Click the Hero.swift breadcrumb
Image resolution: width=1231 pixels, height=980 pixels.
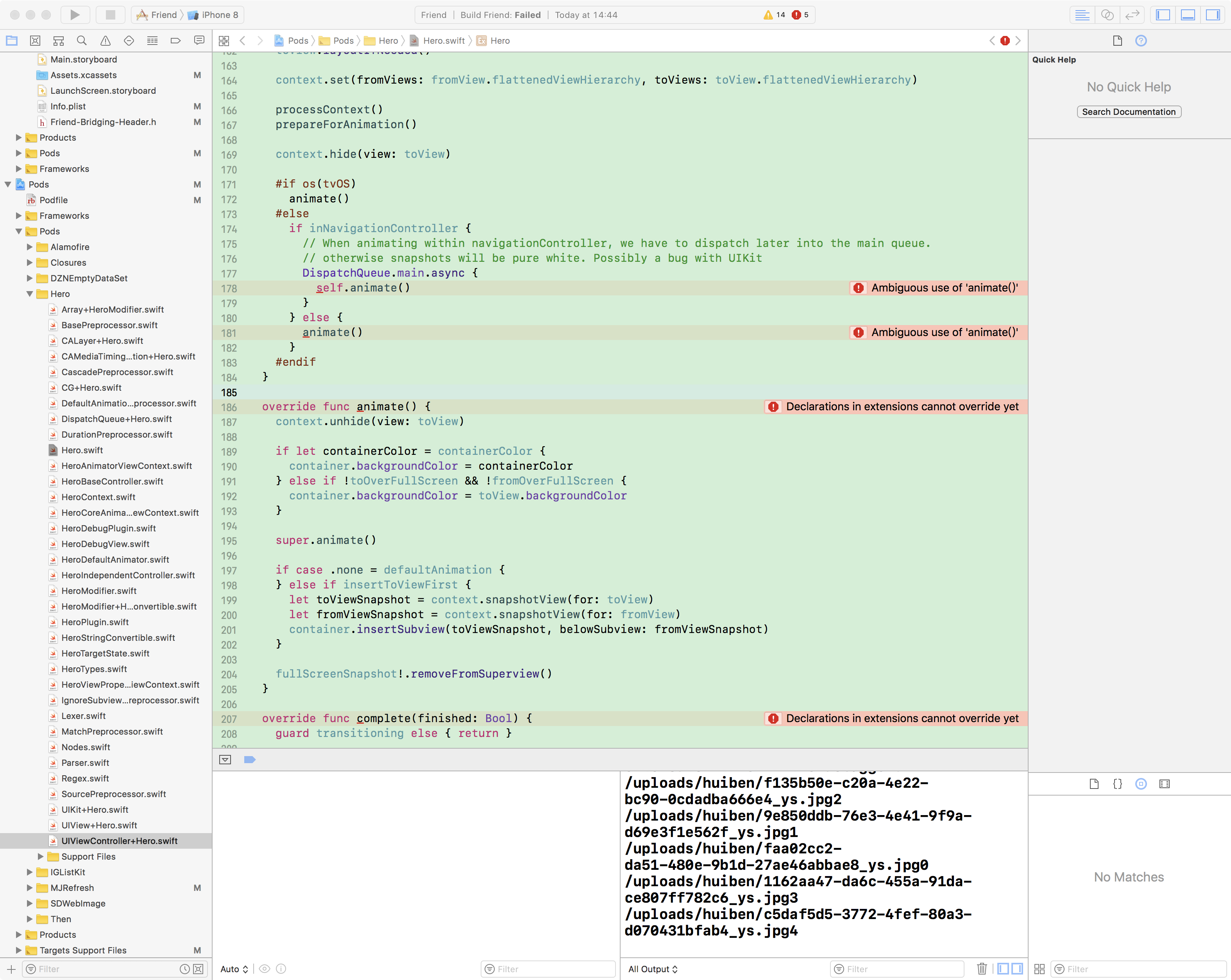click(437, 41)
